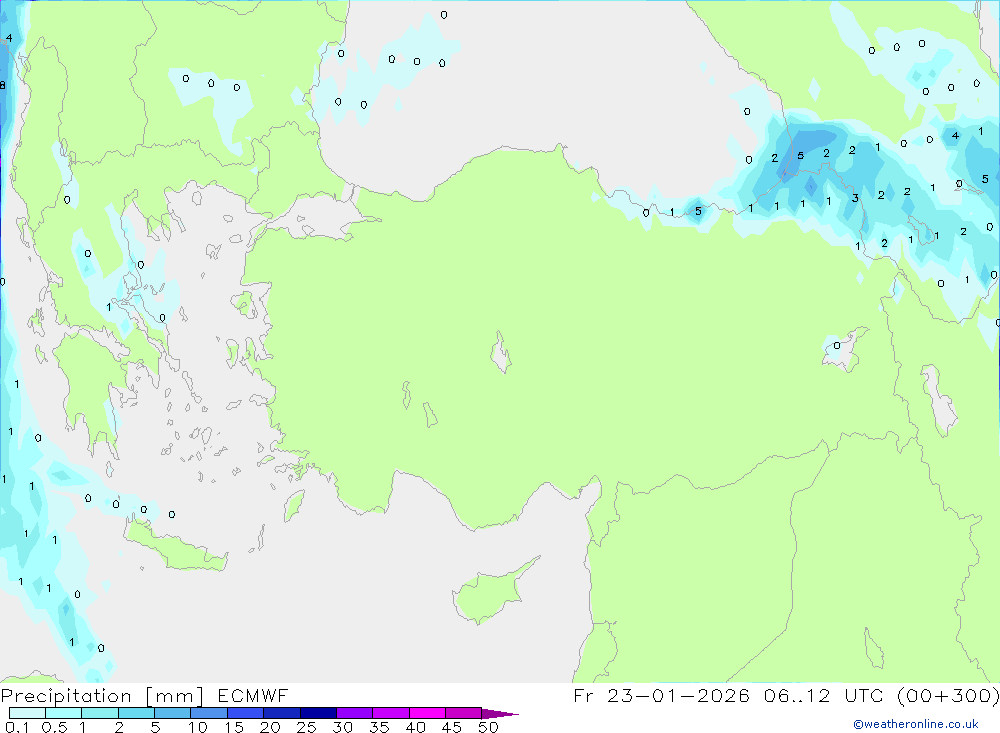Click the 'ECMWF' model label
Viewport: 1000px width, 733px height.
[x=253, y=695]
